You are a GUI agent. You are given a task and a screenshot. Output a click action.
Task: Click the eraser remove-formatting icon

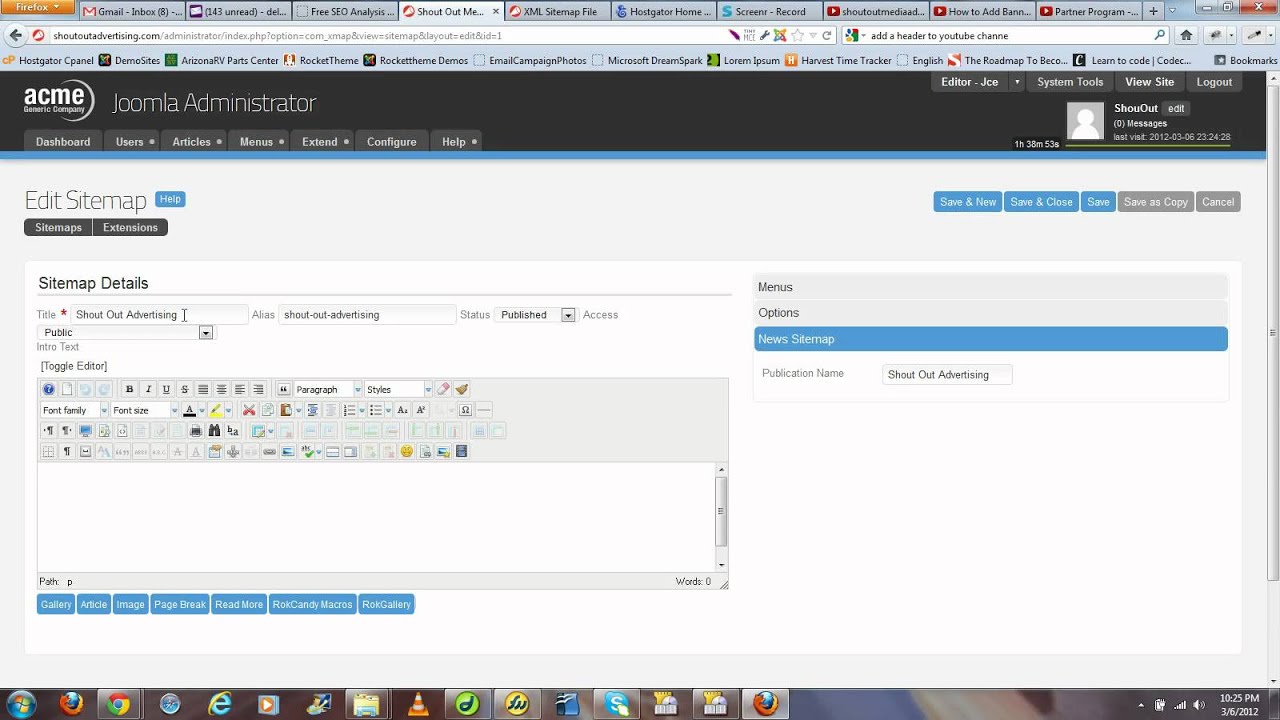click(x=443, y=389)
